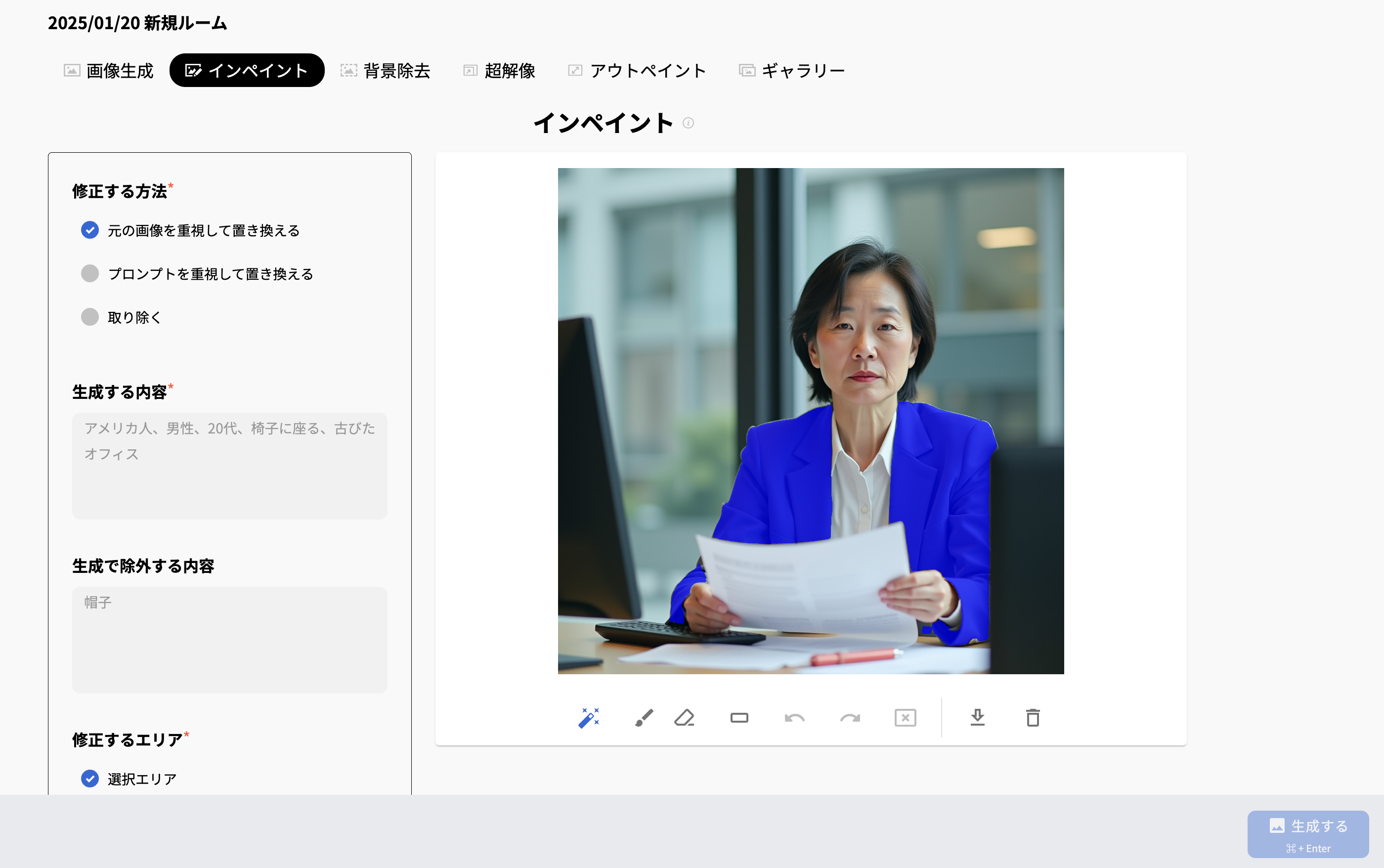1384x868 pixels.
Task: Select the 選択エリア radio option
Action: click(89, 779)
